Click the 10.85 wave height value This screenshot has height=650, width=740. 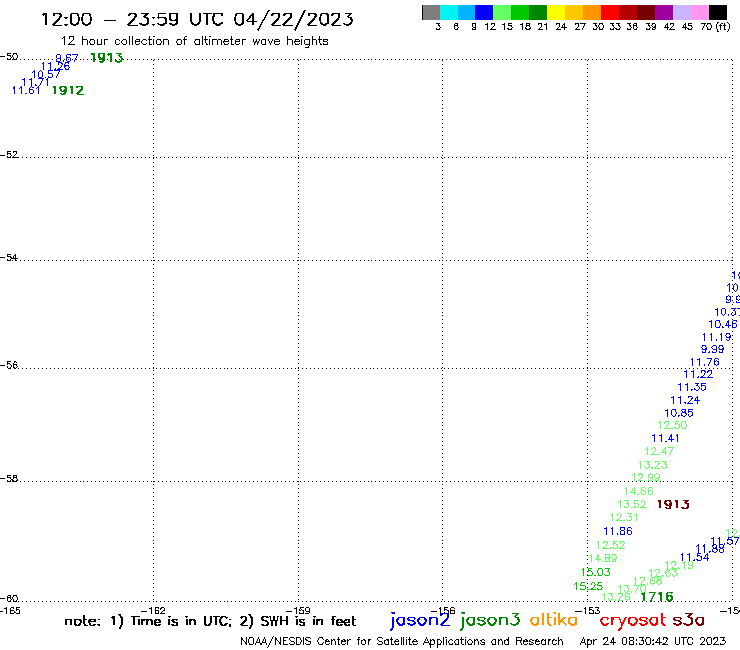tap(679, 413)
